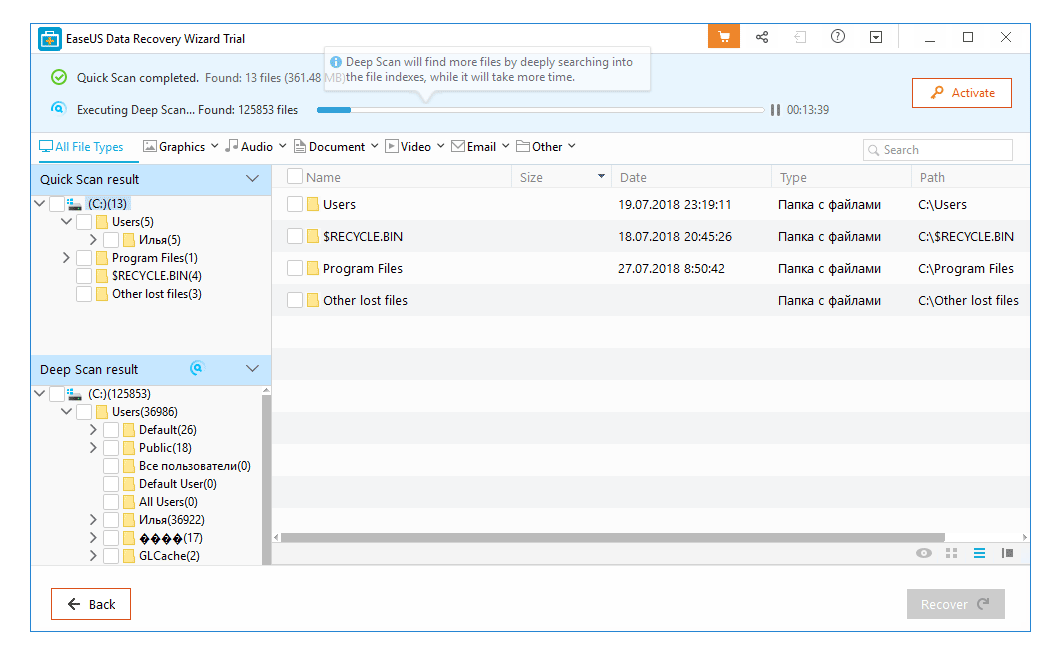Image resolution: width=1062 pixels, height=665 pixels.
Task: Toggle the preview eye icon
Action: point(924,553)
